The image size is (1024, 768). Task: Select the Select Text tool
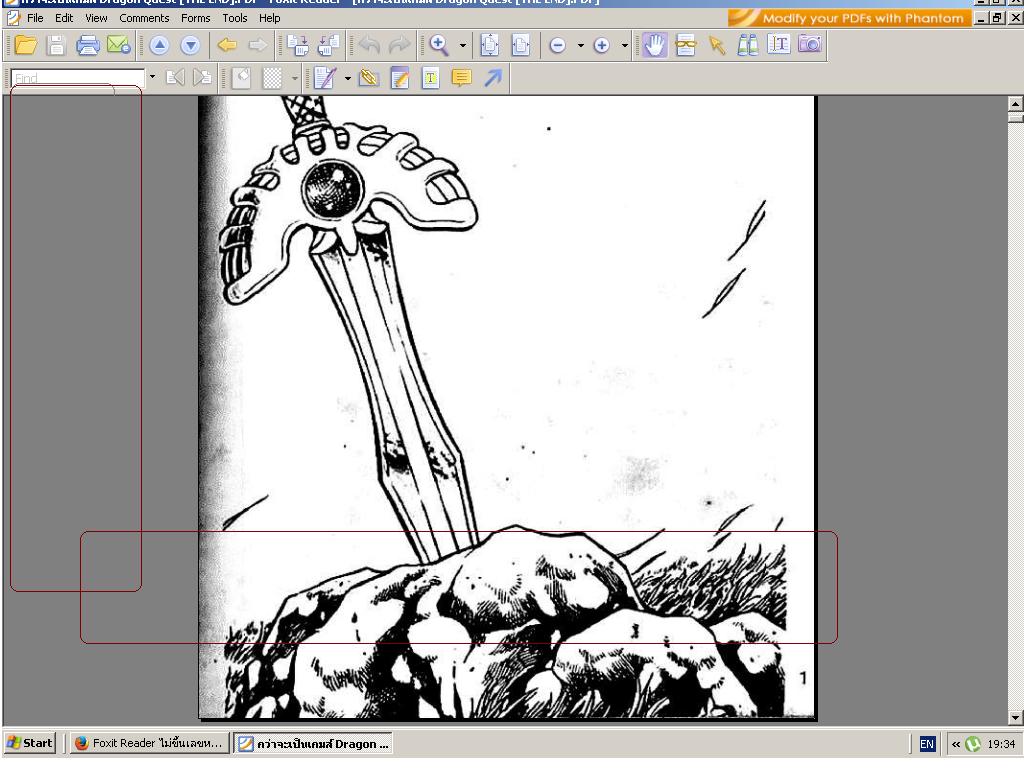(778, 45)
